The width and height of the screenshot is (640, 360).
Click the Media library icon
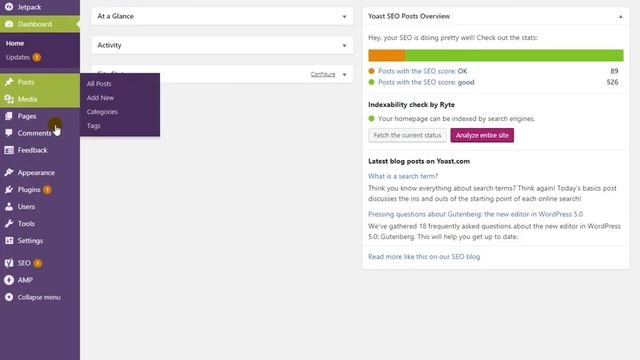[9, 99]
